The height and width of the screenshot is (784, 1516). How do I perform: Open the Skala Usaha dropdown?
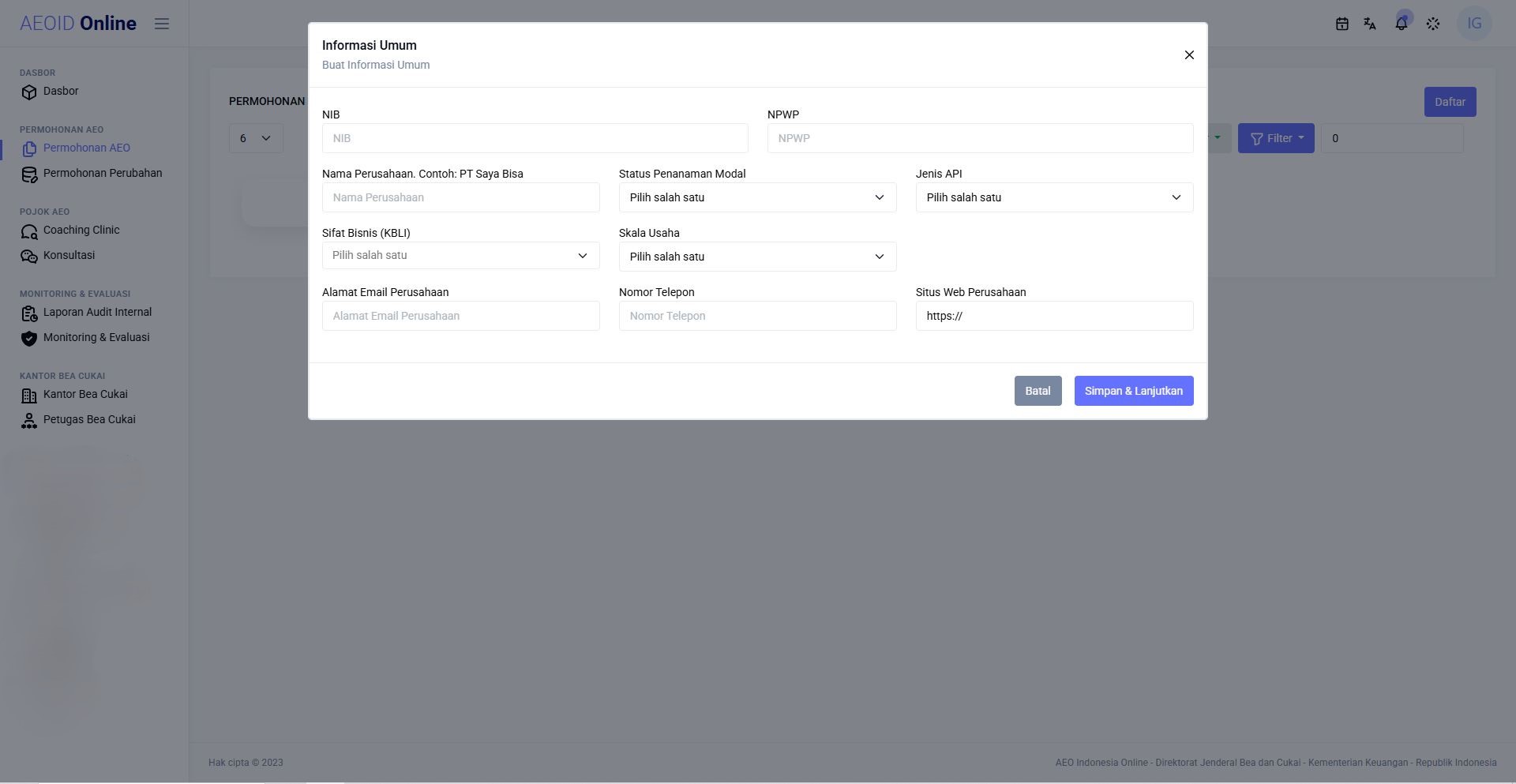(757, 257)
